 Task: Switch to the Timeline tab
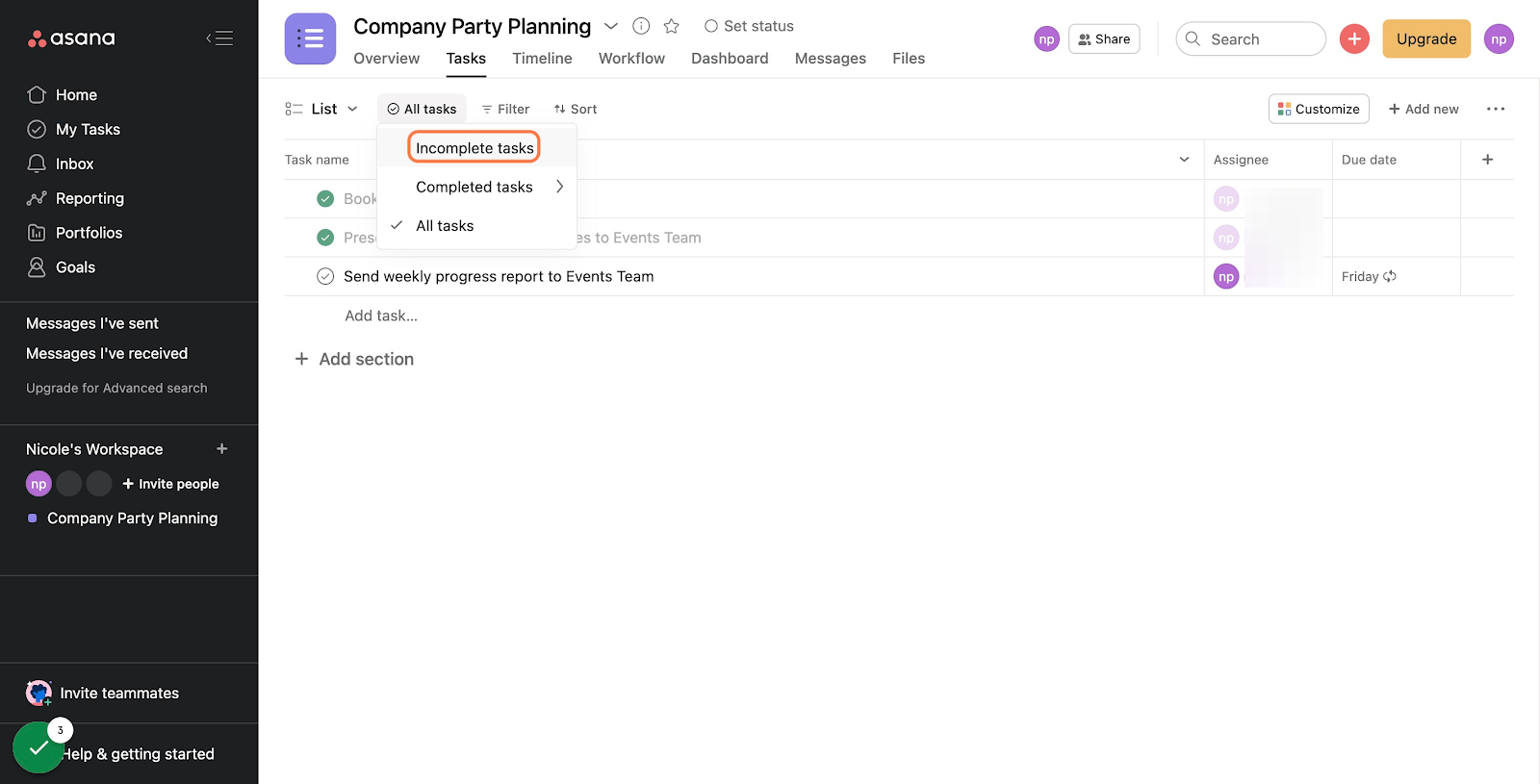(542, 58)
